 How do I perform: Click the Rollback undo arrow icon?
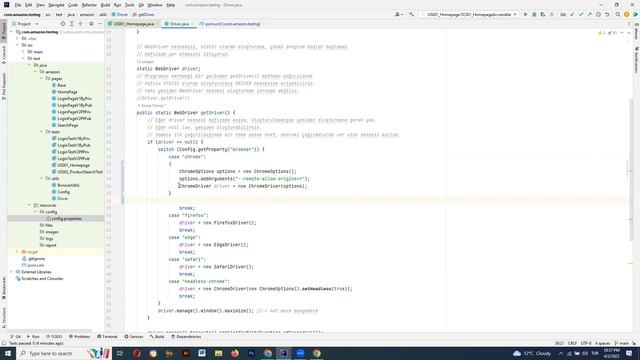pyautogui.click(x=607, y=14)
